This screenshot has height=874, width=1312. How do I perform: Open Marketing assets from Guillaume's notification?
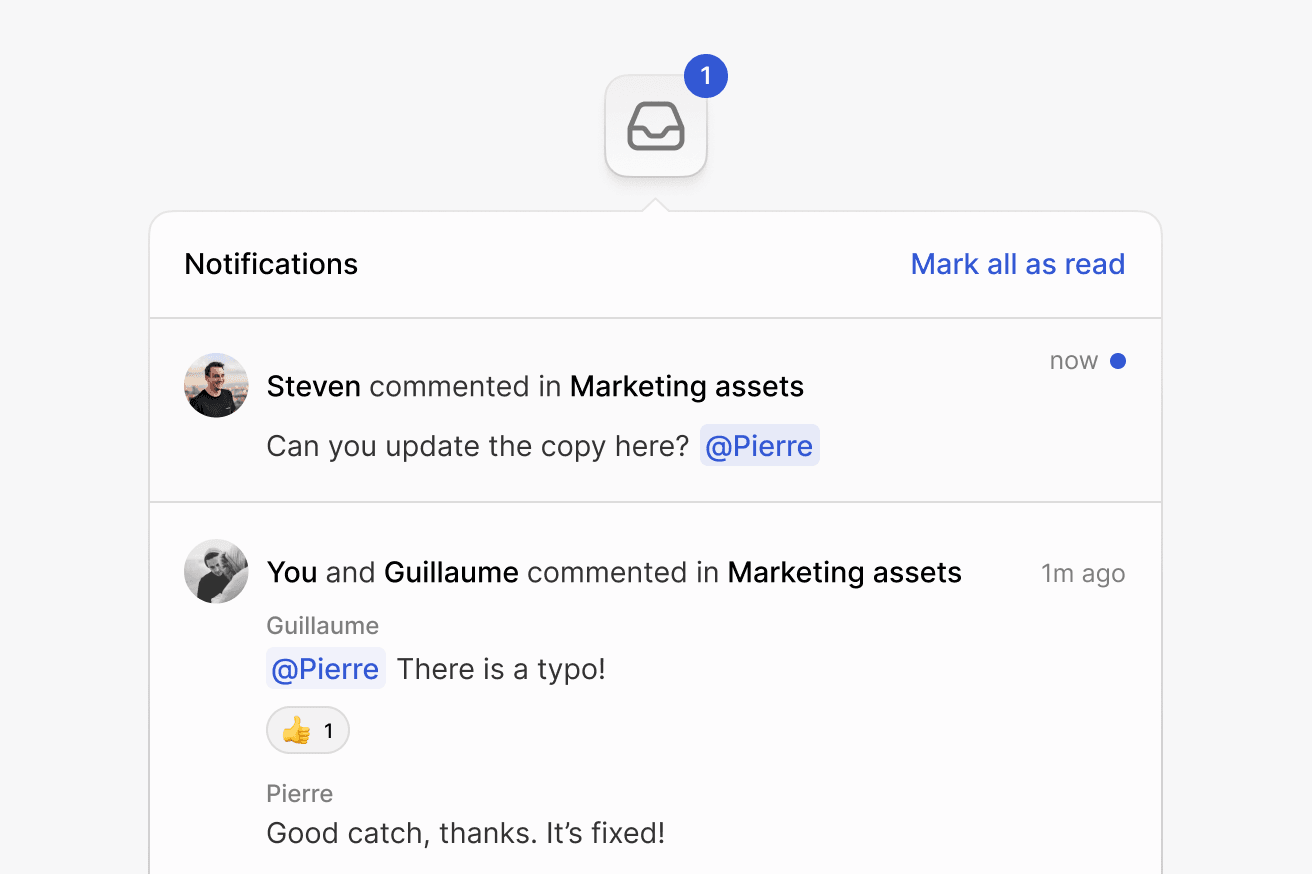click(844, 572)
